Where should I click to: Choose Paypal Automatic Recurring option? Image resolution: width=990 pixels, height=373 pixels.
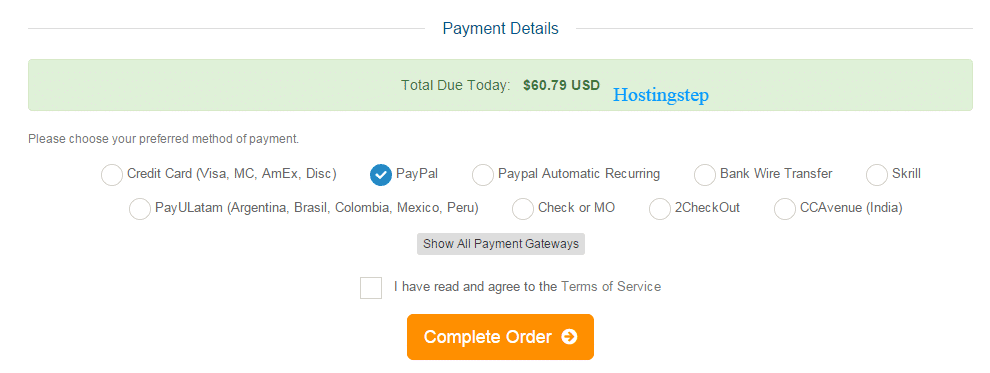483,175
